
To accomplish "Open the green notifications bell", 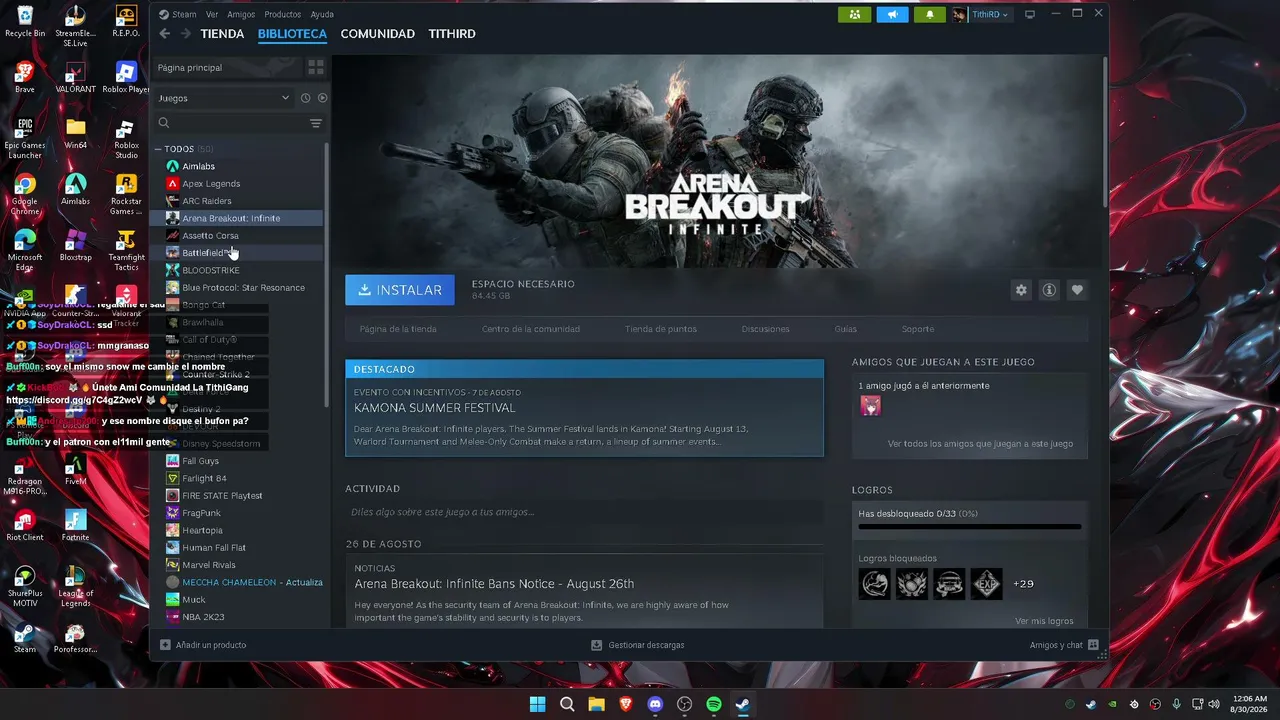I will tap(930, 14).
